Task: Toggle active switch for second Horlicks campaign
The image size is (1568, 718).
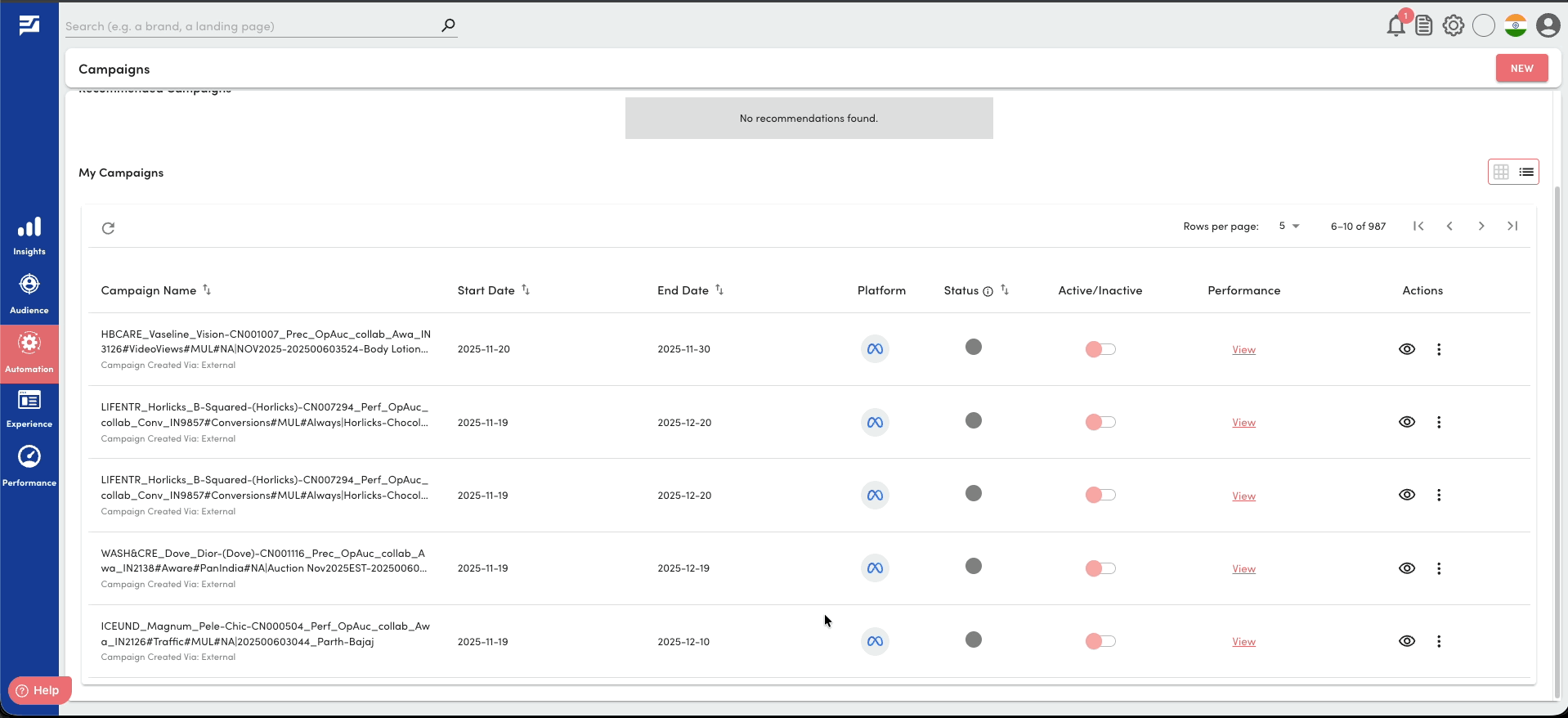Action: click(x=1100, y=495)
